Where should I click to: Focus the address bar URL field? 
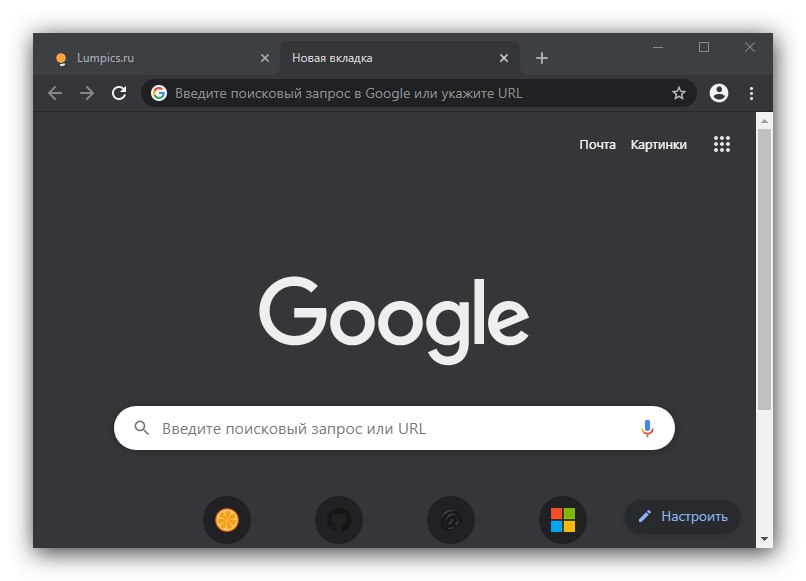(x=419, y=93)
